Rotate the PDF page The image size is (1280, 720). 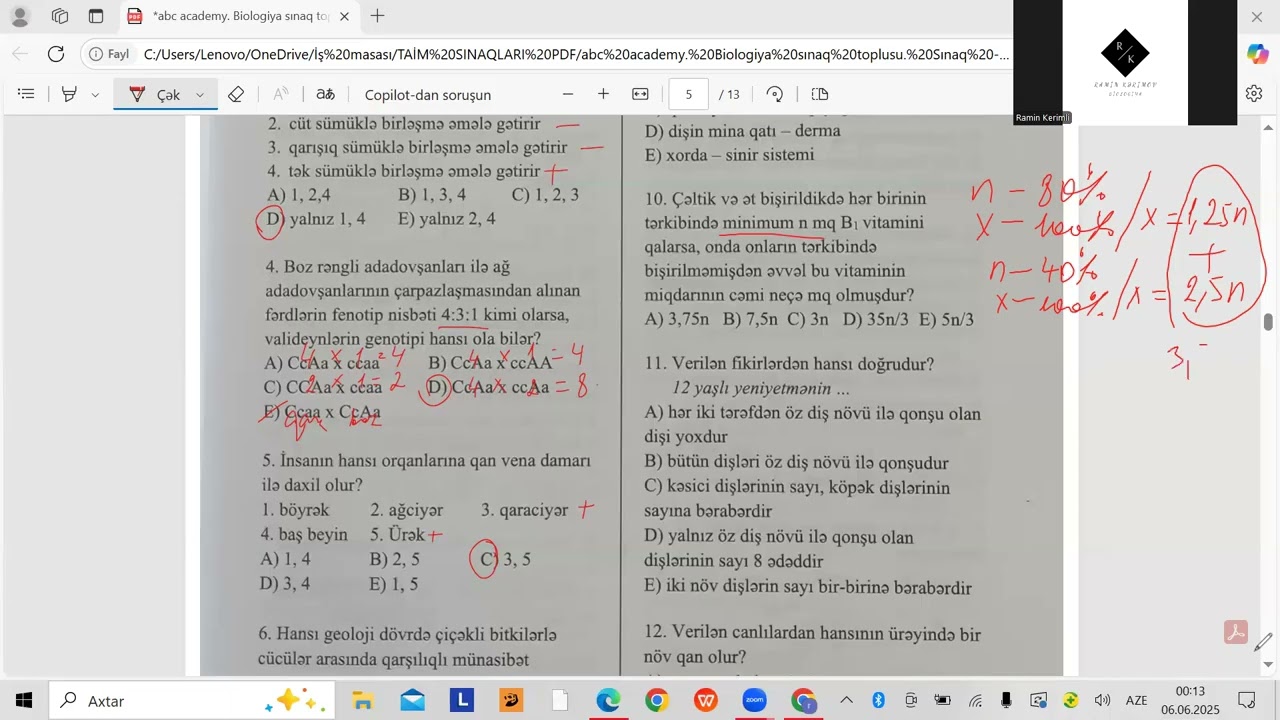coord(774,94)
